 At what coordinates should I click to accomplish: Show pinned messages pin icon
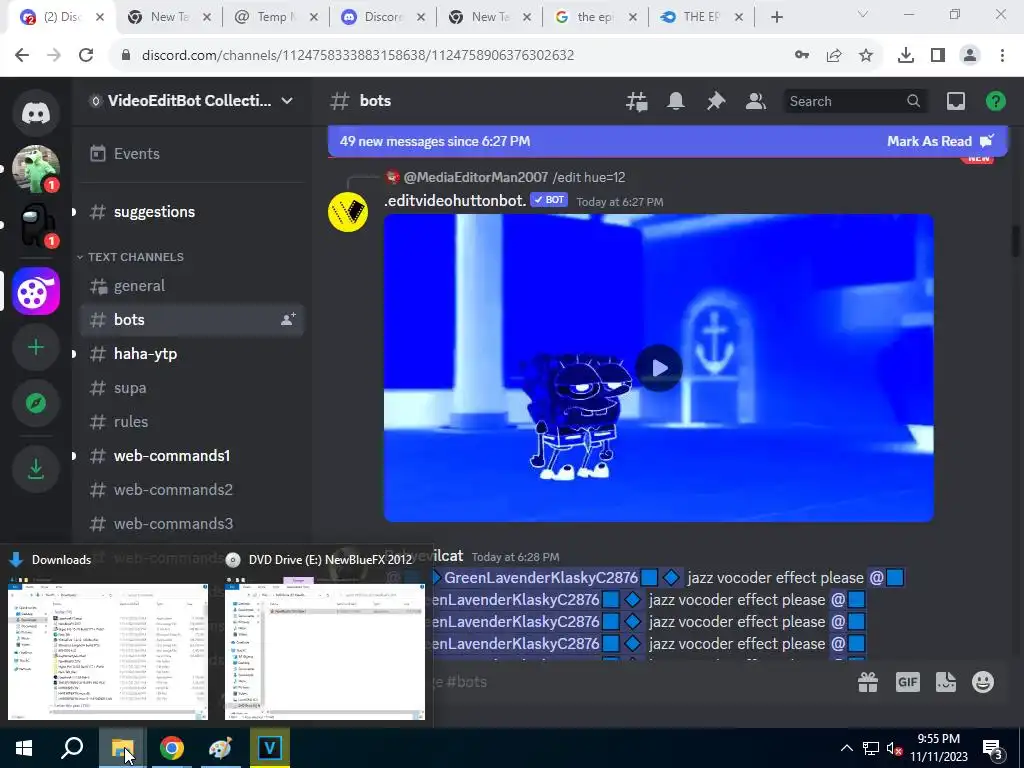click(x=716, y=101)
